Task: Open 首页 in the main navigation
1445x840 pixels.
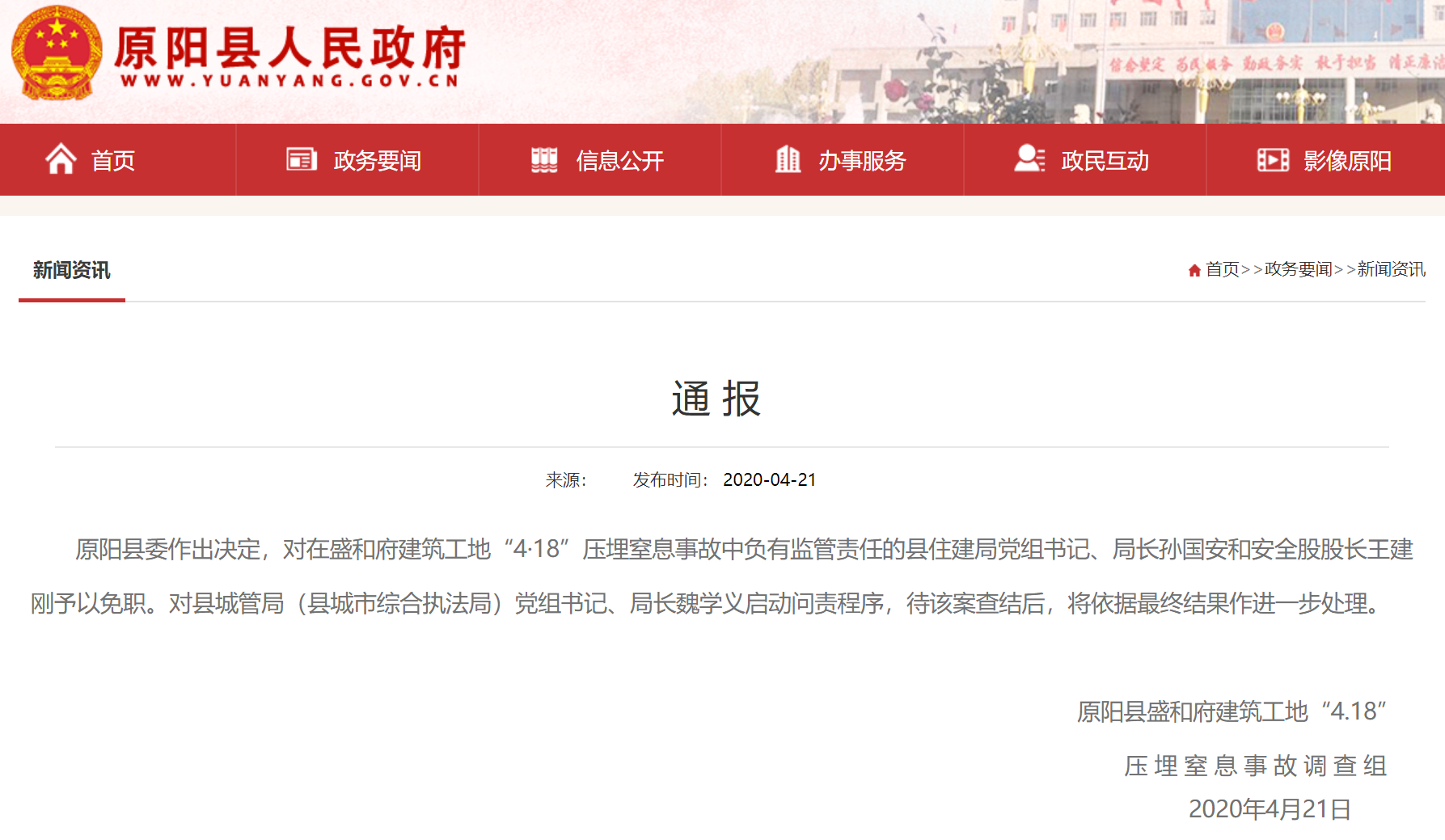Action: 113,161
